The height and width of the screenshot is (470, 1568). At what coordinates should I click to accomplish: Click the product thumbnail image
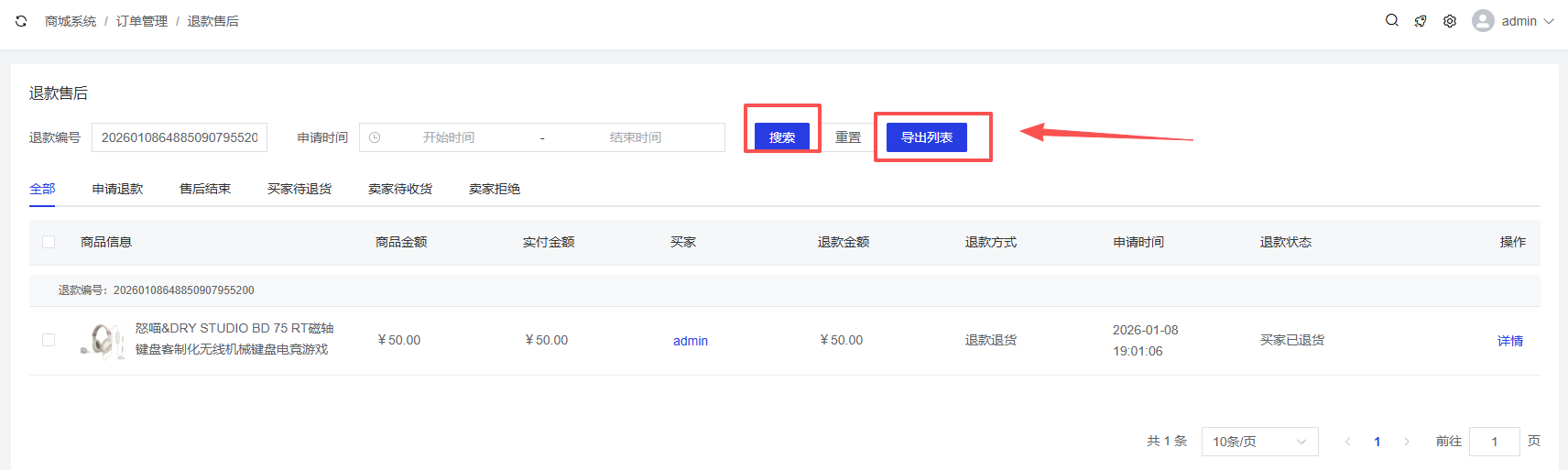[x=103, y=341]
